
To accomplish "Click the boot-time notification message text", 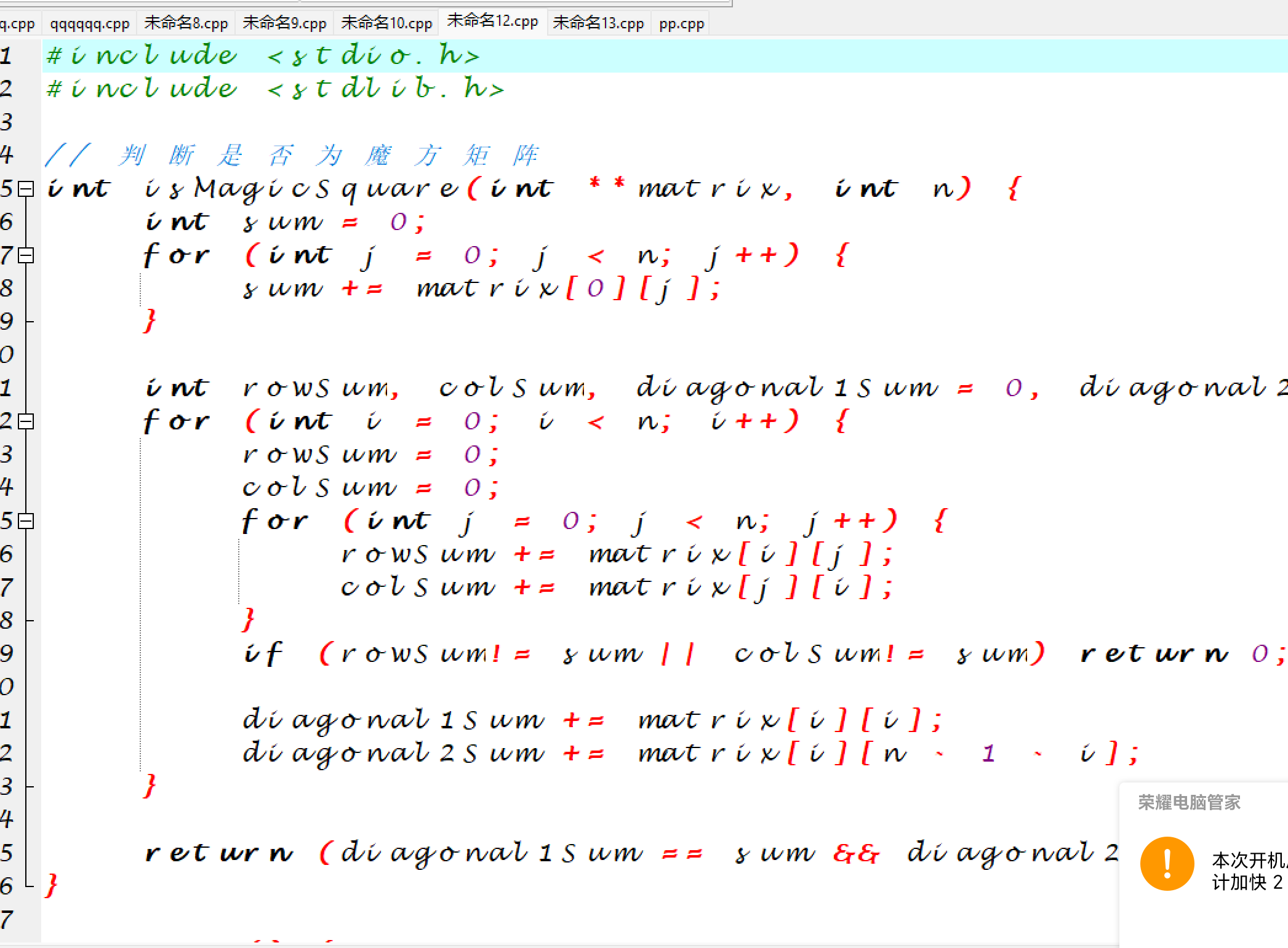I will click(x=1247, y=870).
